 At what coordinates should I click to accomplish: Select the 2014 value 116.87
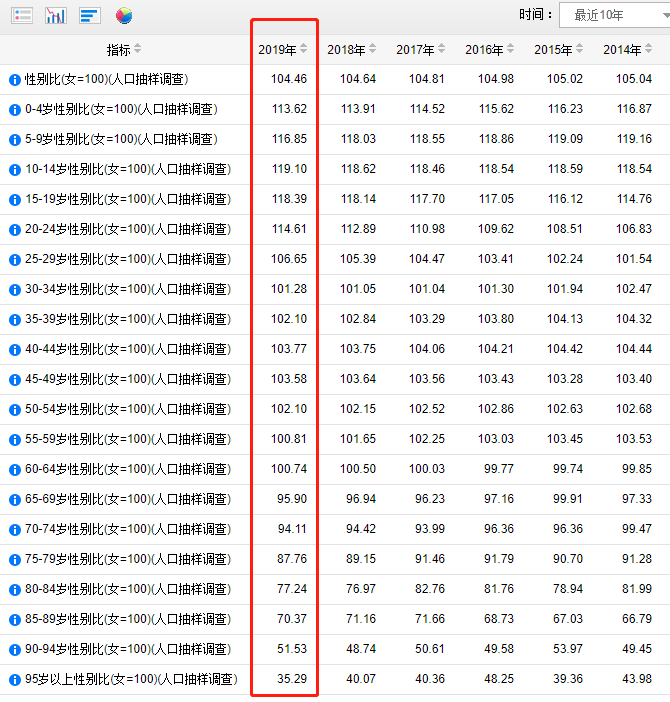[634, 109]
